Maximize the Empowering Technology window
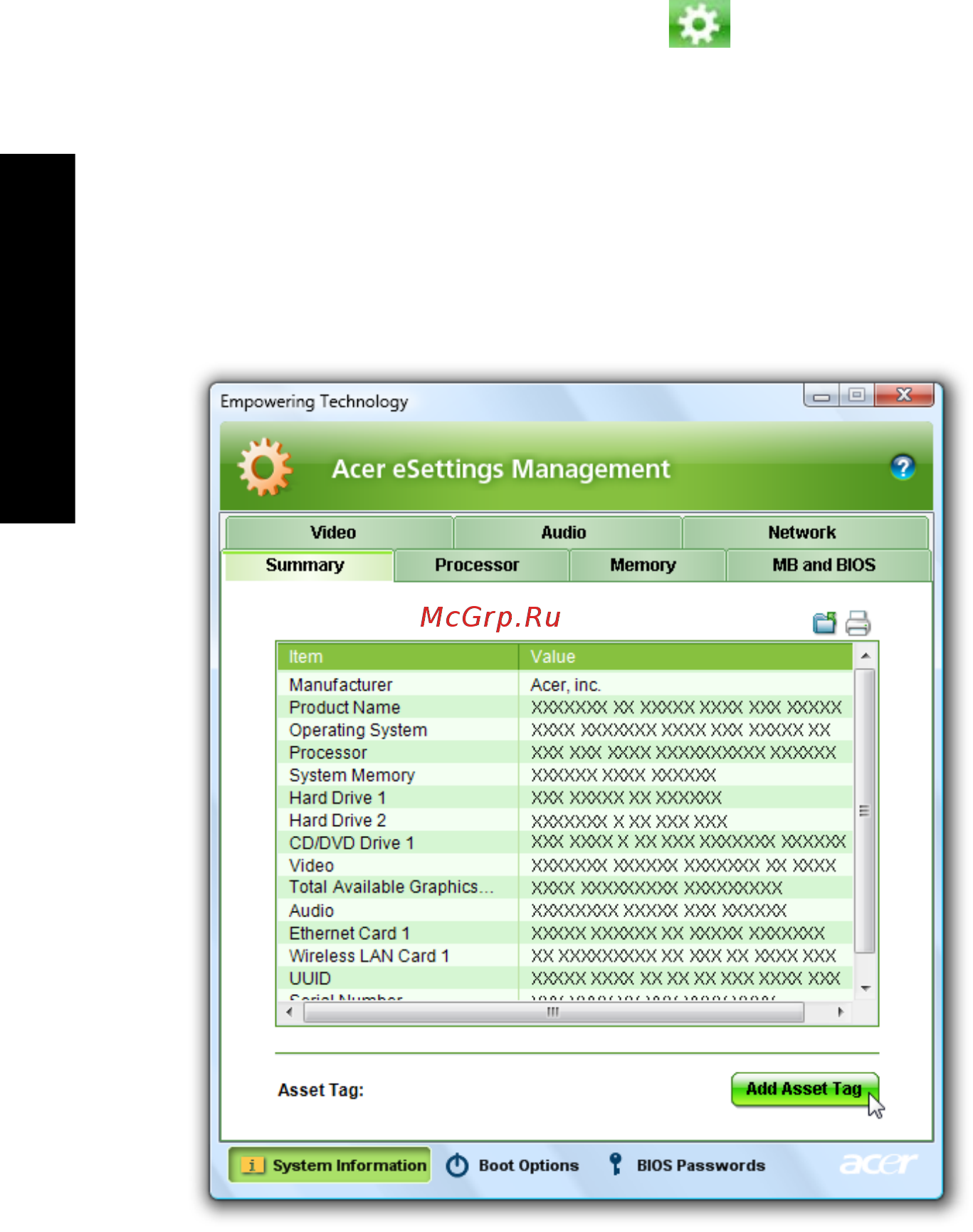Image resolution: width=973 pixels, height=1232 pixels. tap(857, 395)
